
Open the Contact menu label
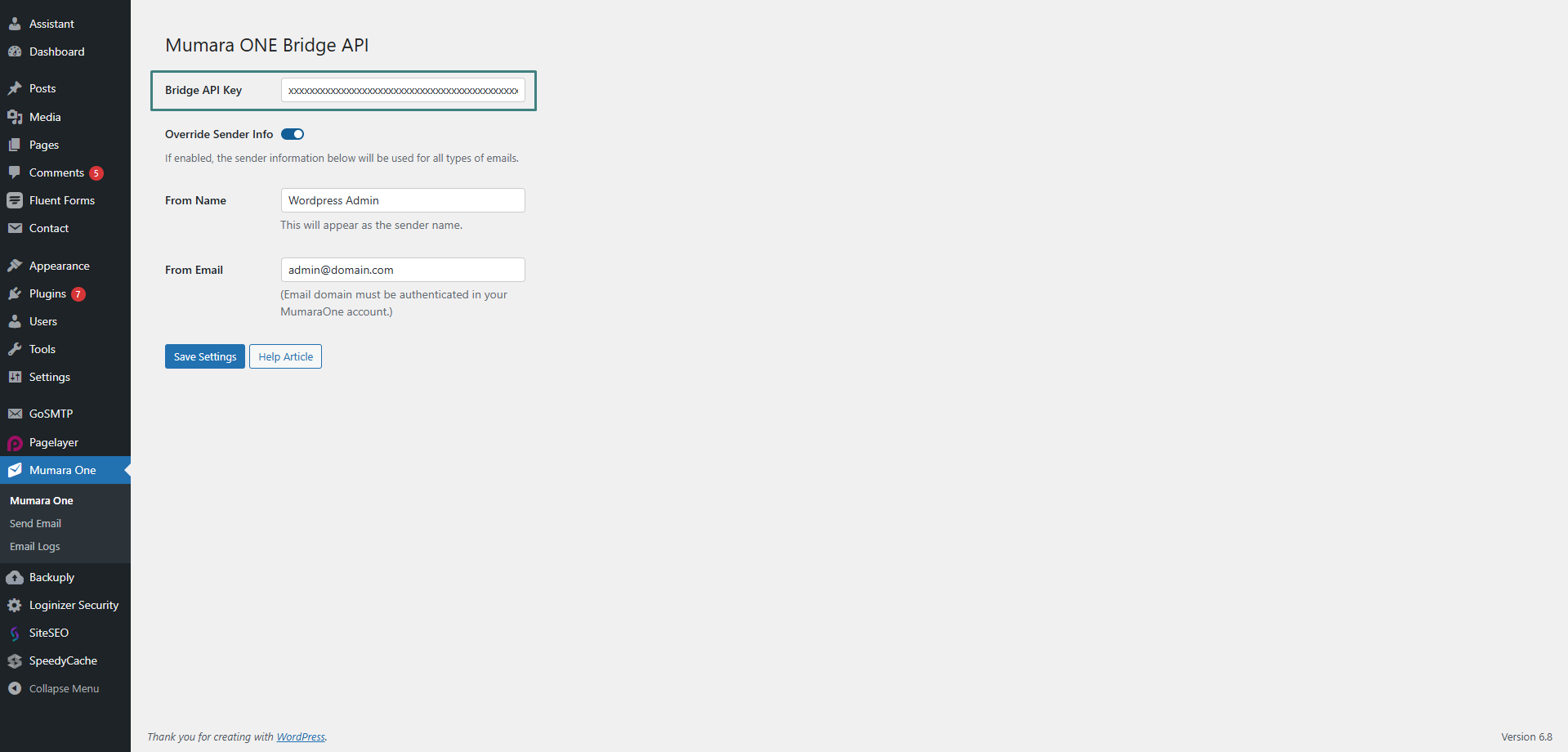[49, 228]
